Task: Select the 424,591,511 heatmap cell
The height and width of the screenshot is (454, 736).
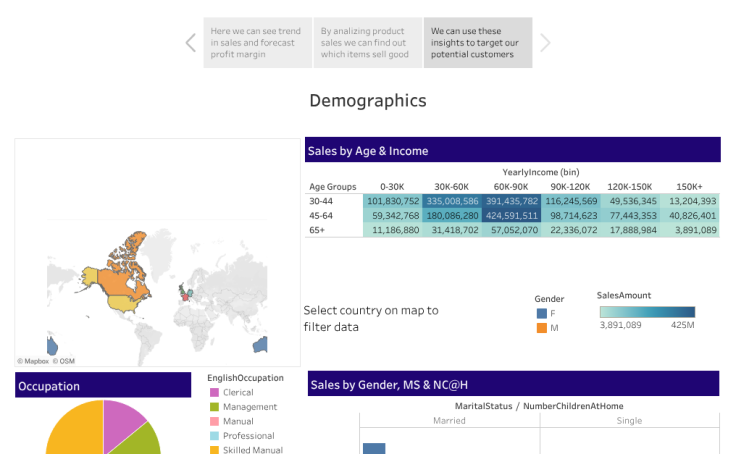Action: point(510,215)
